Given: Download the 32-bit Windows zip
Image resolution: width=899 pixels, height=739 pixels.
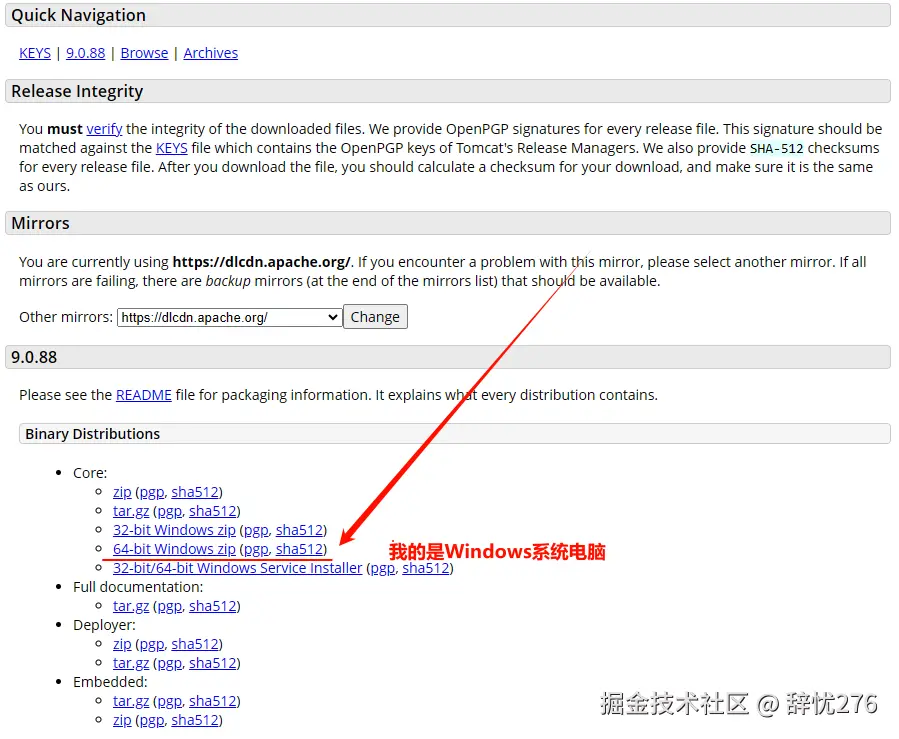Looking at the screenshot, I should (174, 530).
